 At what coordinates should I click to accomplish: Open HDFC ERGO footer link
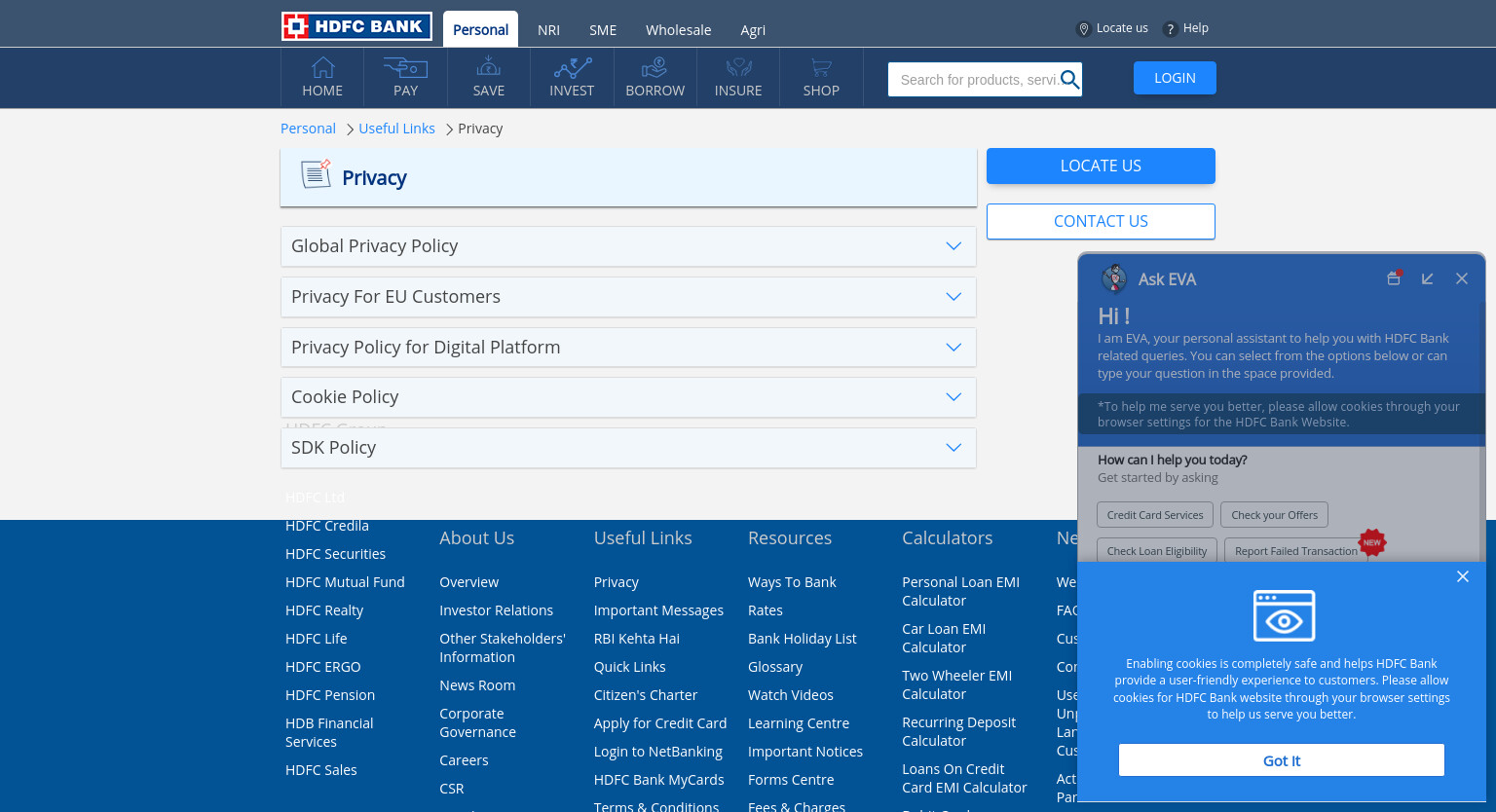tap(322, 667)
